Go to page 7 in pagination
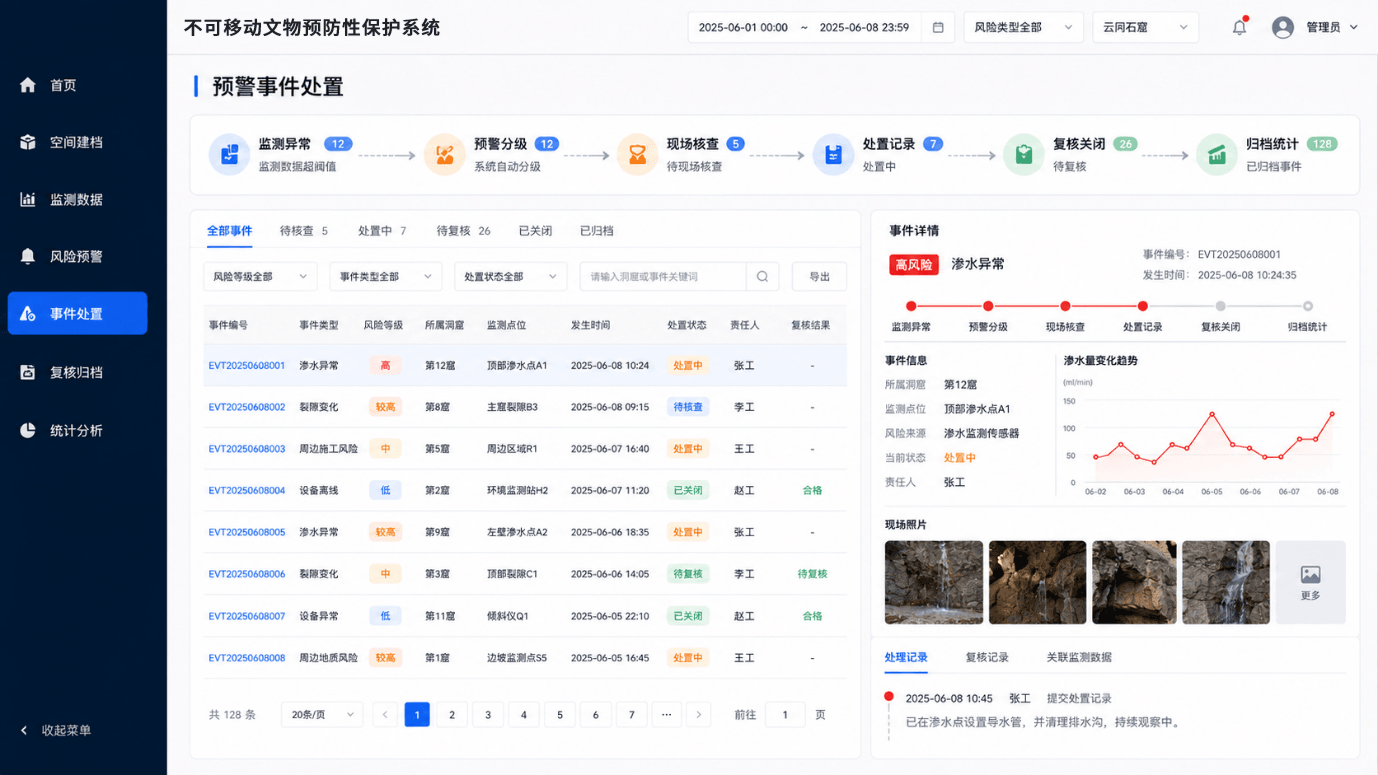 [x=631, y=714]
